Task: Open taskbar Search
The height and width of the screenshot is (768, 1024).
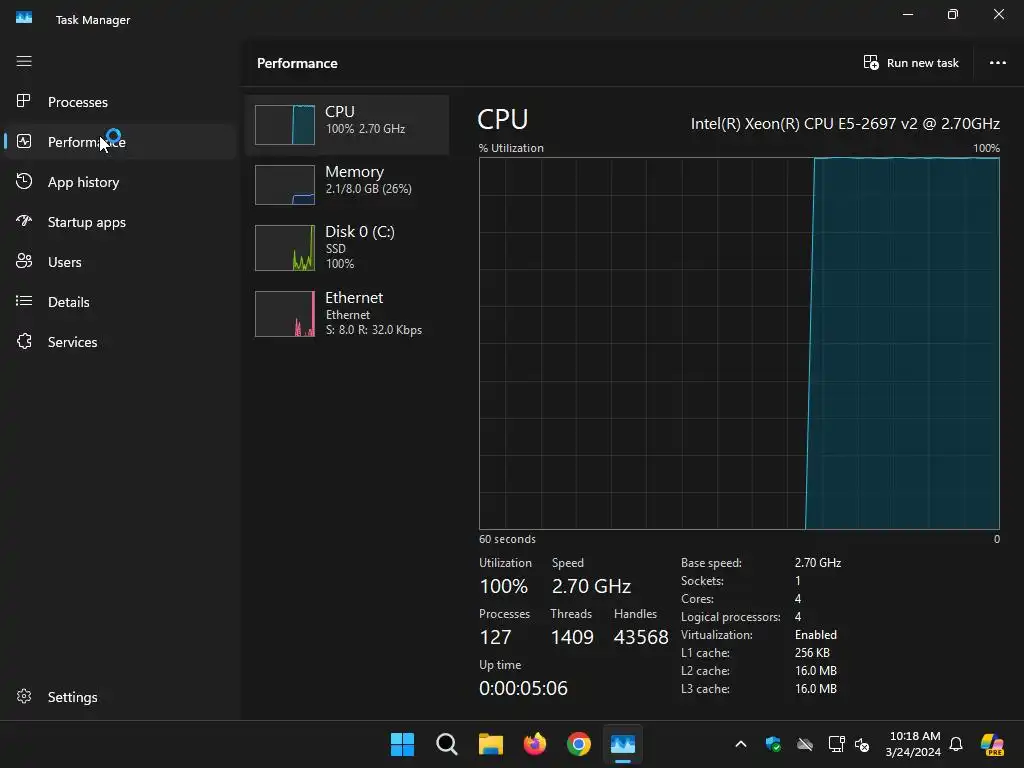Action: (x=447, y=744)
